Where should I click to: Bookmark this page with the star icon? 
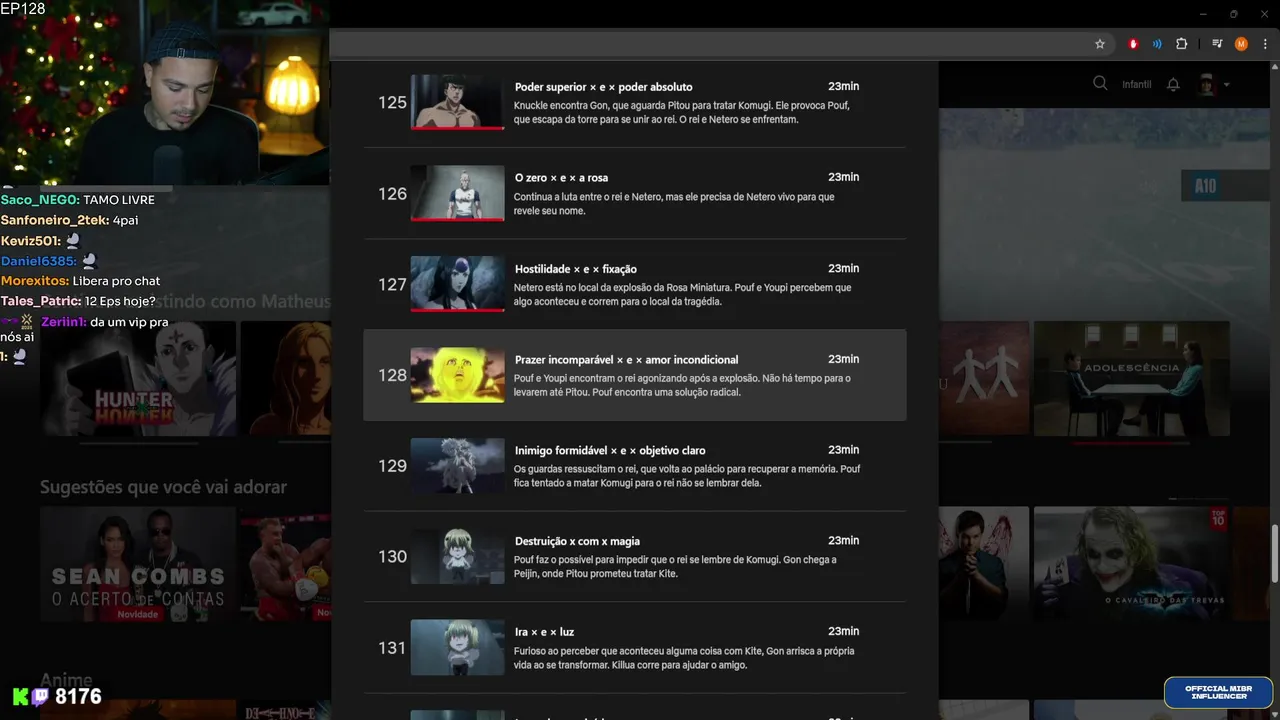1100,44
